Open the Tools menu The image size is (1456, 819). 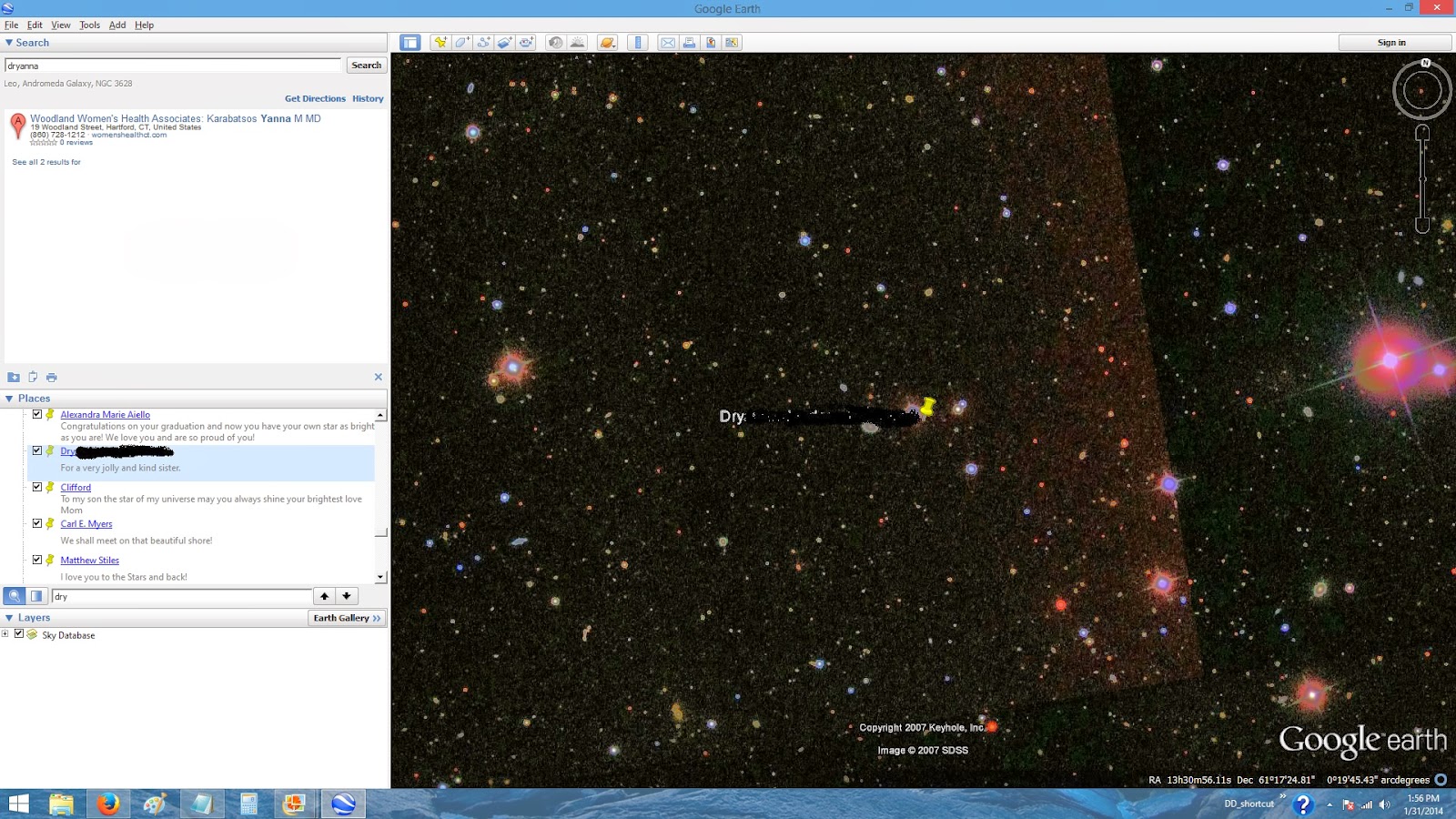(x=89, y=25)
